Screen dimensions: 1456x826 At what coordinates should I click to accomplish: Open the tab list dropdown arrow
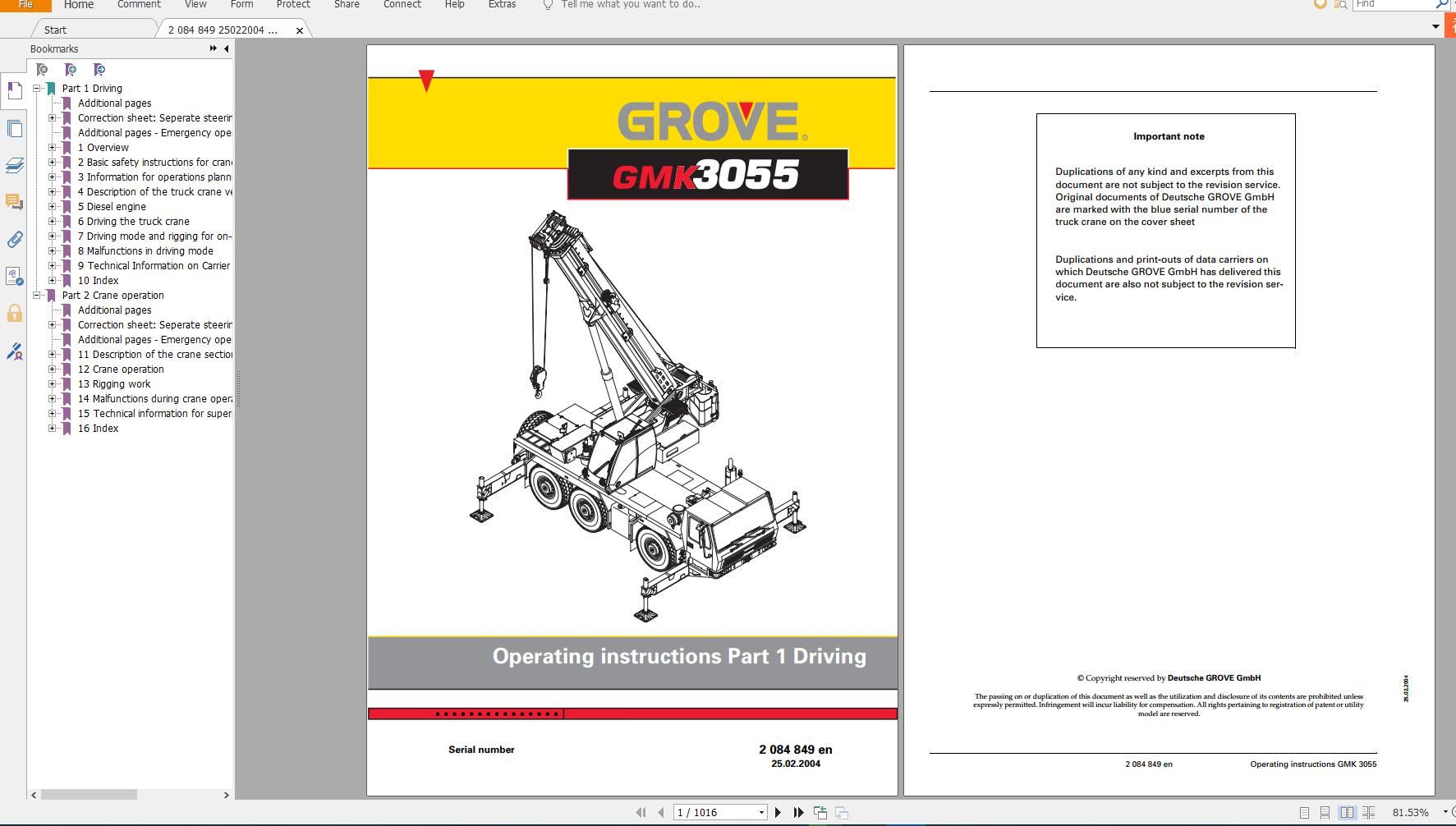click(x=1435, y=27)
